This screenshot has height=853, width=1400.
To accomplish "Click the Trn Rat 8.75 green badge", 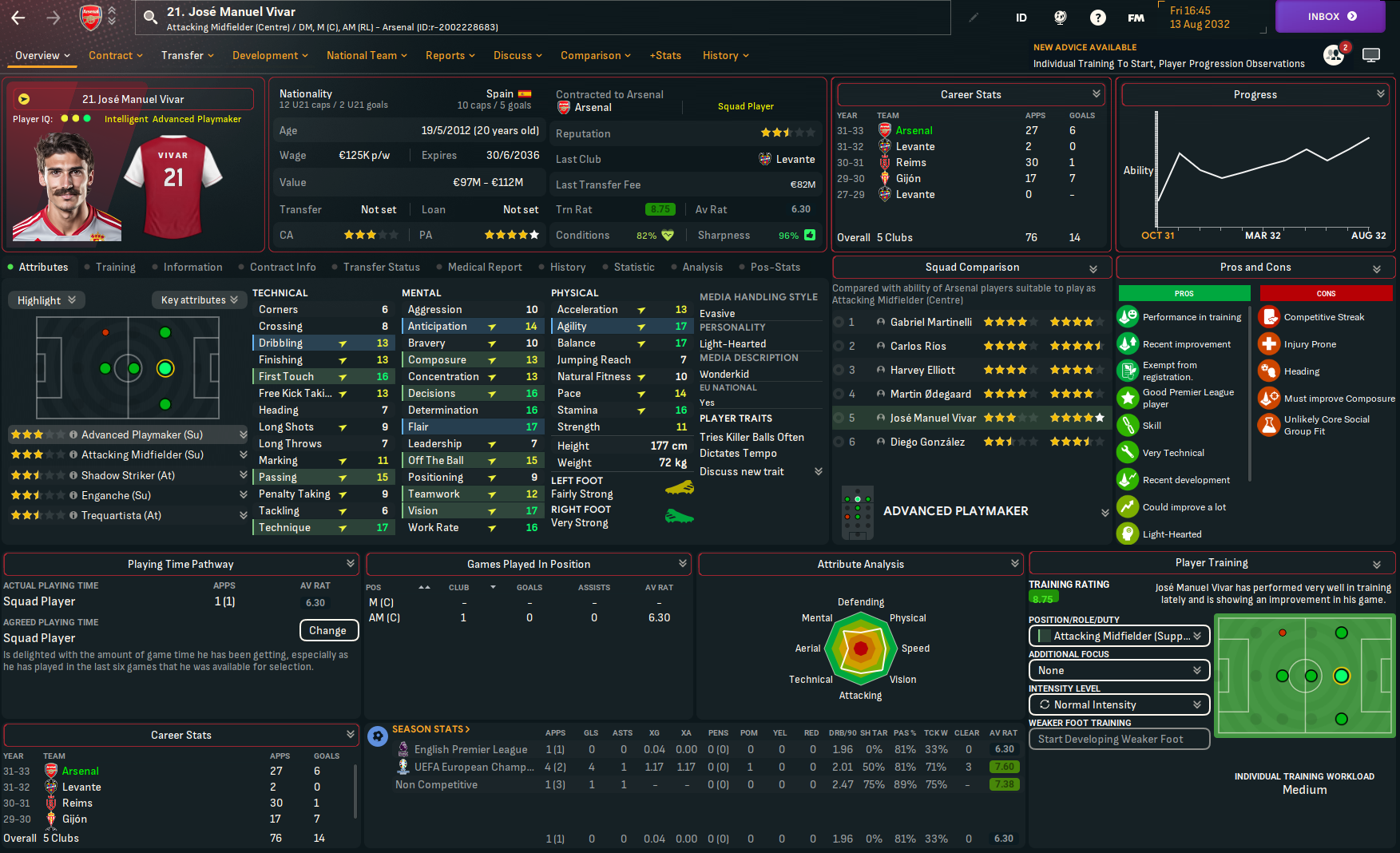I will (x=660, y=209).
